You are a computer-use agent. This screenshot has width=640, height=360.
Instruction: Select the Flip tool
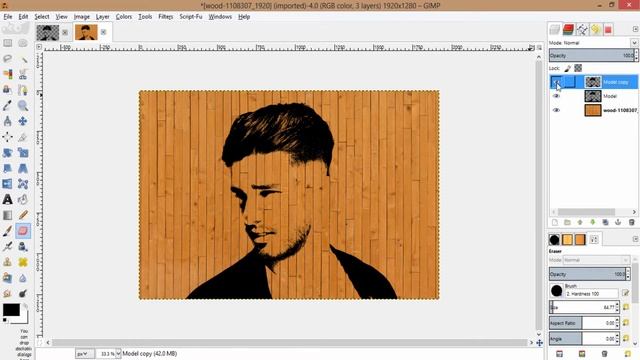7,184
